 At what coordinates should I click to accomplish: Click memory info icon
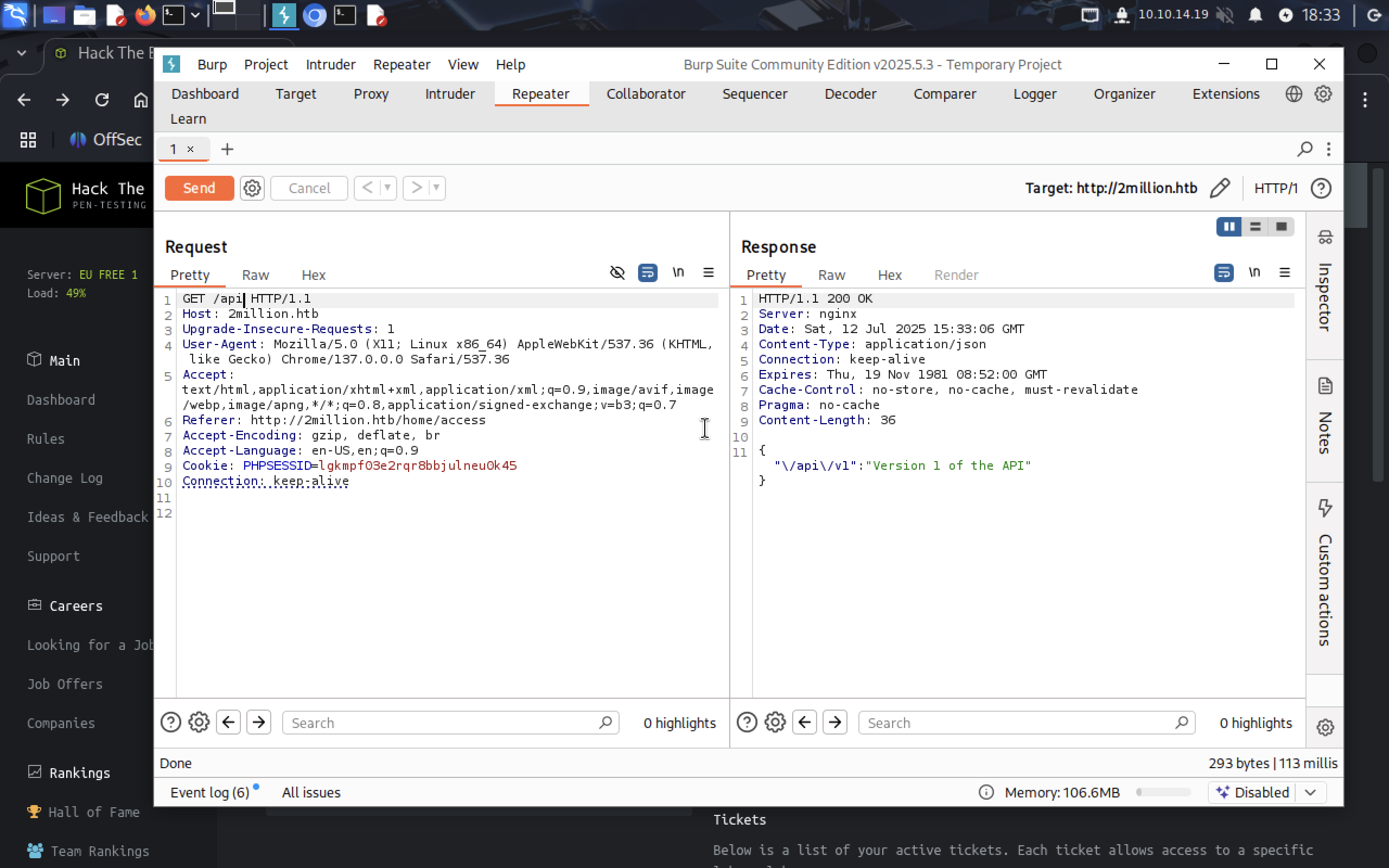(985, 792)
